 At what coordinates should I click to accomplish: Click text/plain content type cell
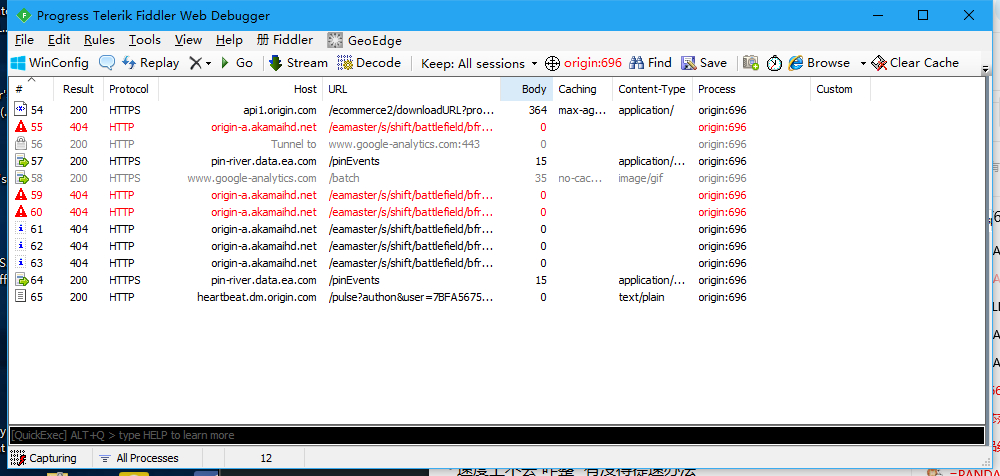[642, 297]
